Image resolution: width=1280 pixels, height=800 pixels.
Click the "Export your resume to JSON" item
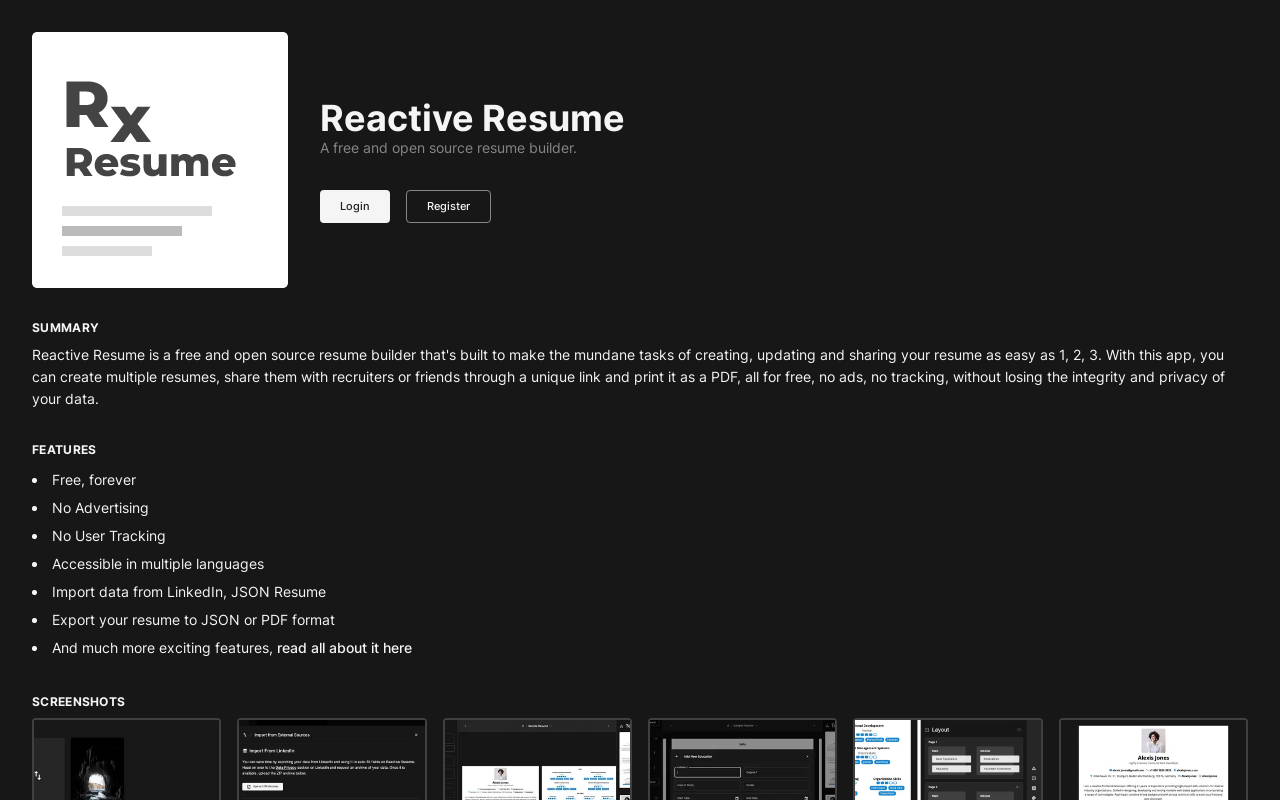pos(193,620)
